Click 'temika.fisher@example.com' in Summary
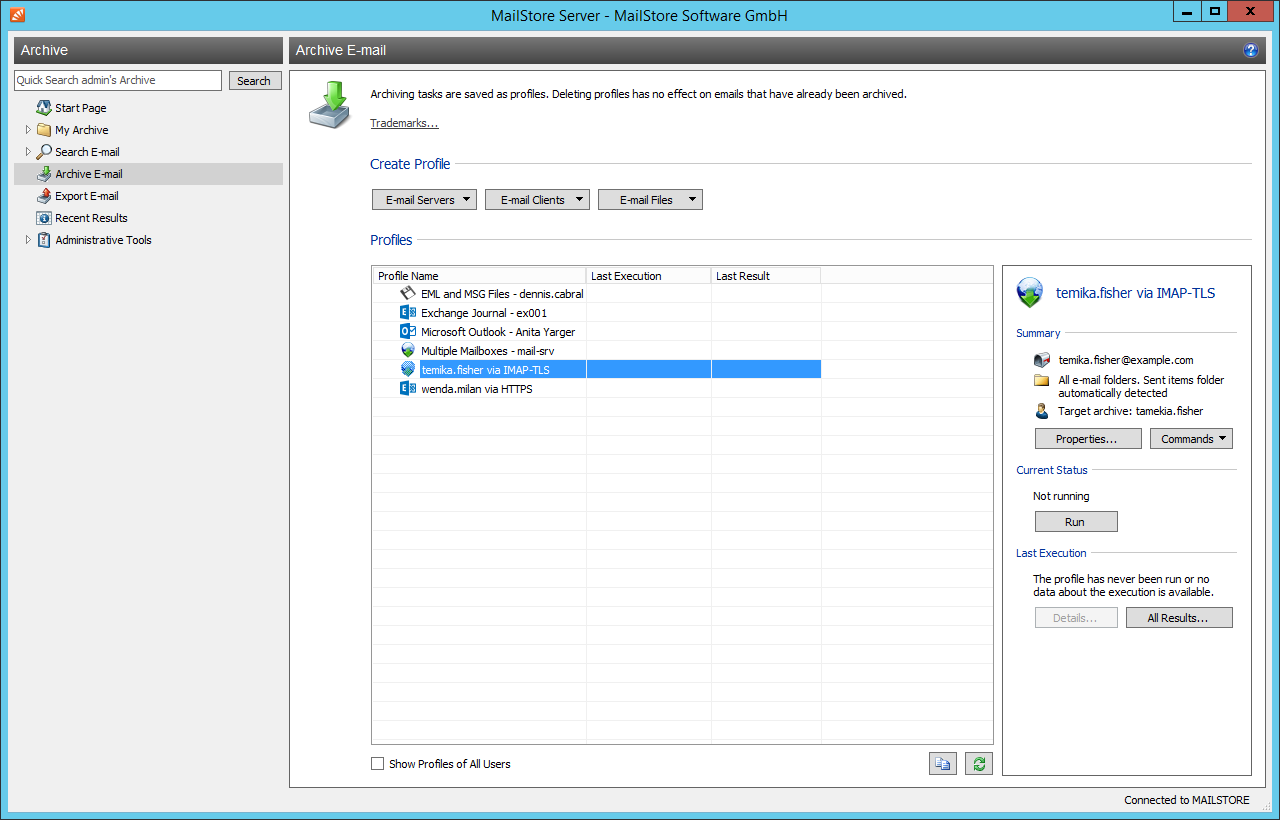The height and width of the screenshot is (820, 1280). 1125,360
